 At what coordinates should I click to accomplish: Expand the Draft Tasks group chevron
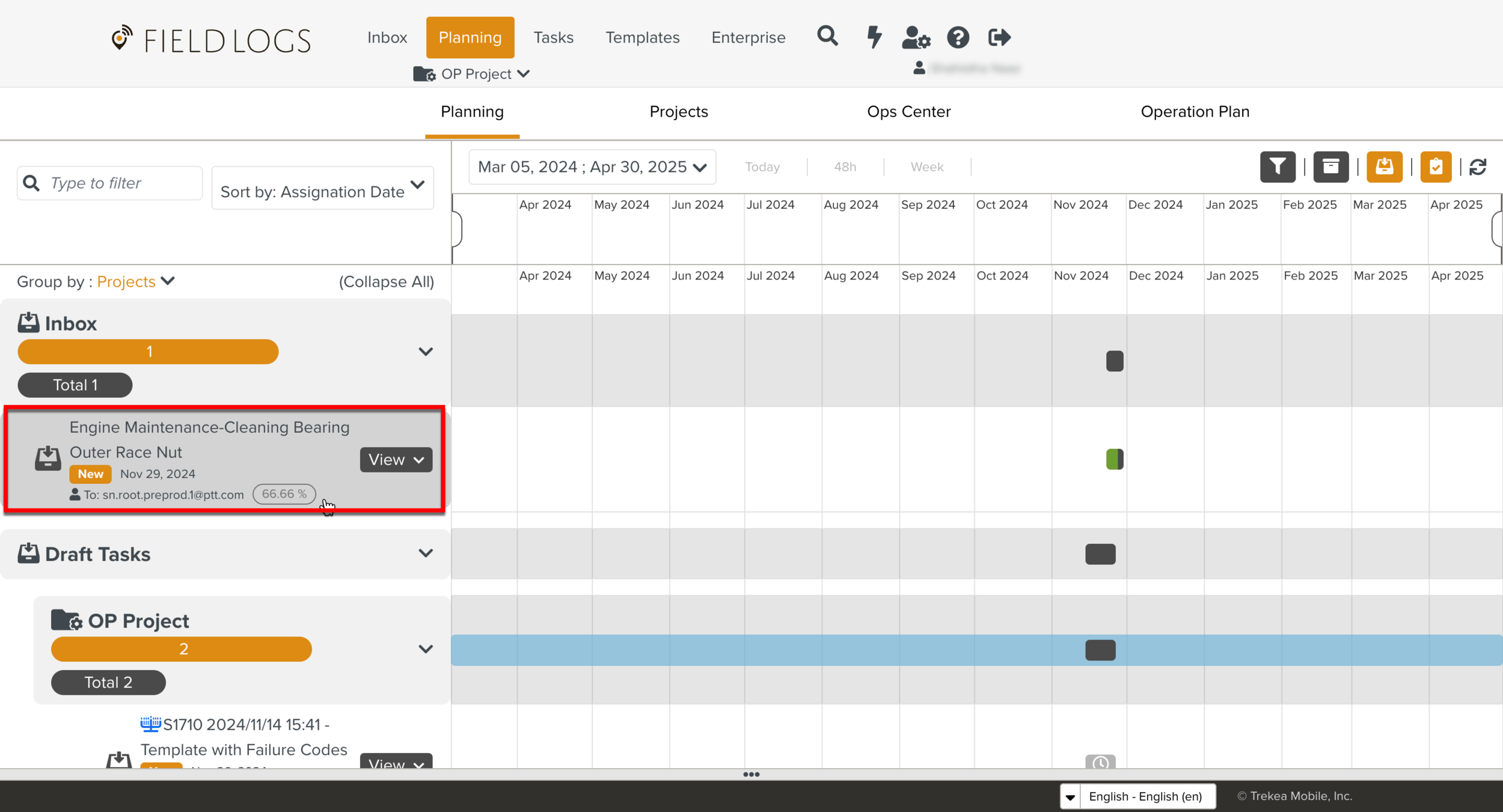(x=426, y=553)
